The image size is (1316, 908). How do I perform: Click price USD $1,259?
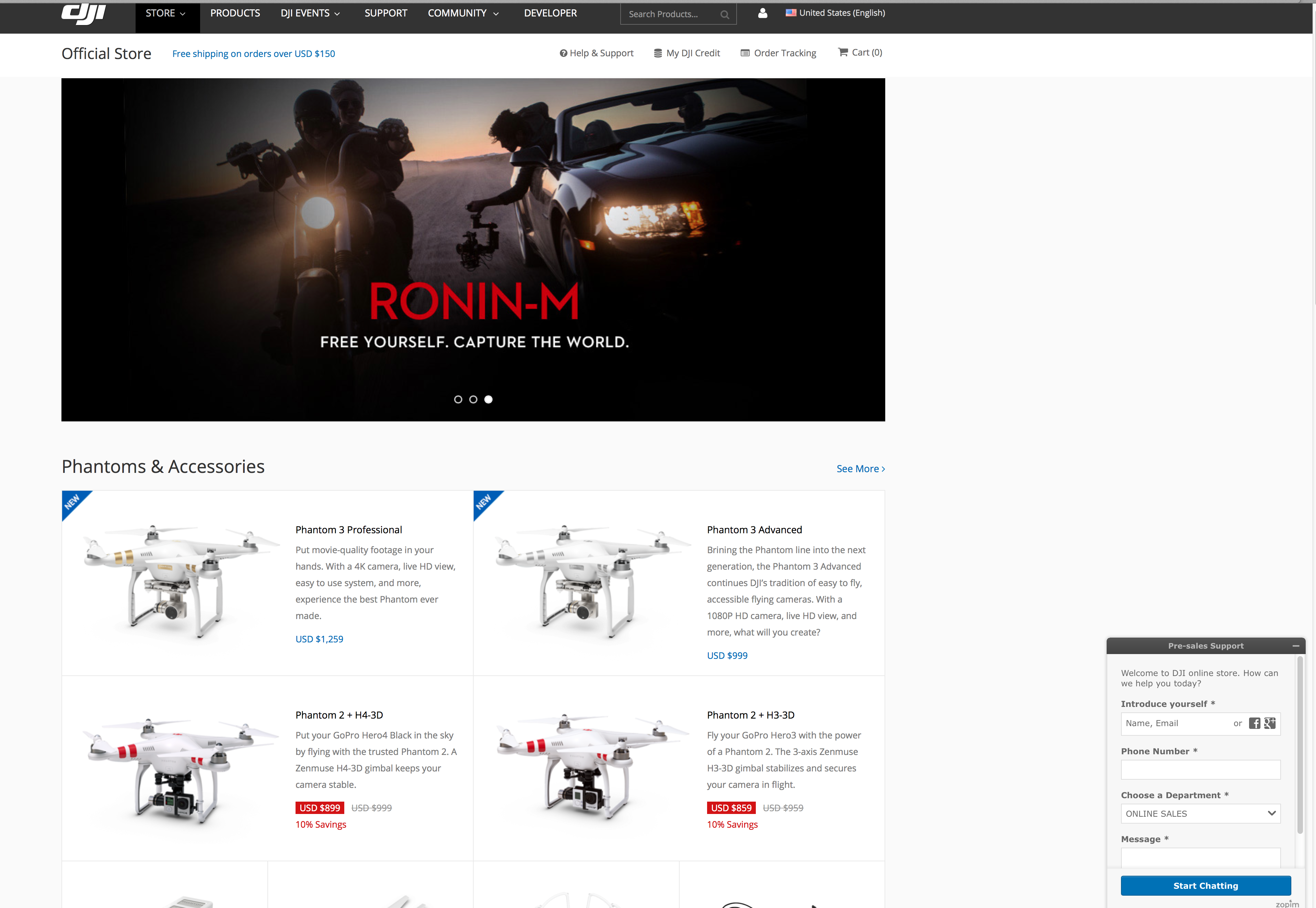[x=319, y=639]
